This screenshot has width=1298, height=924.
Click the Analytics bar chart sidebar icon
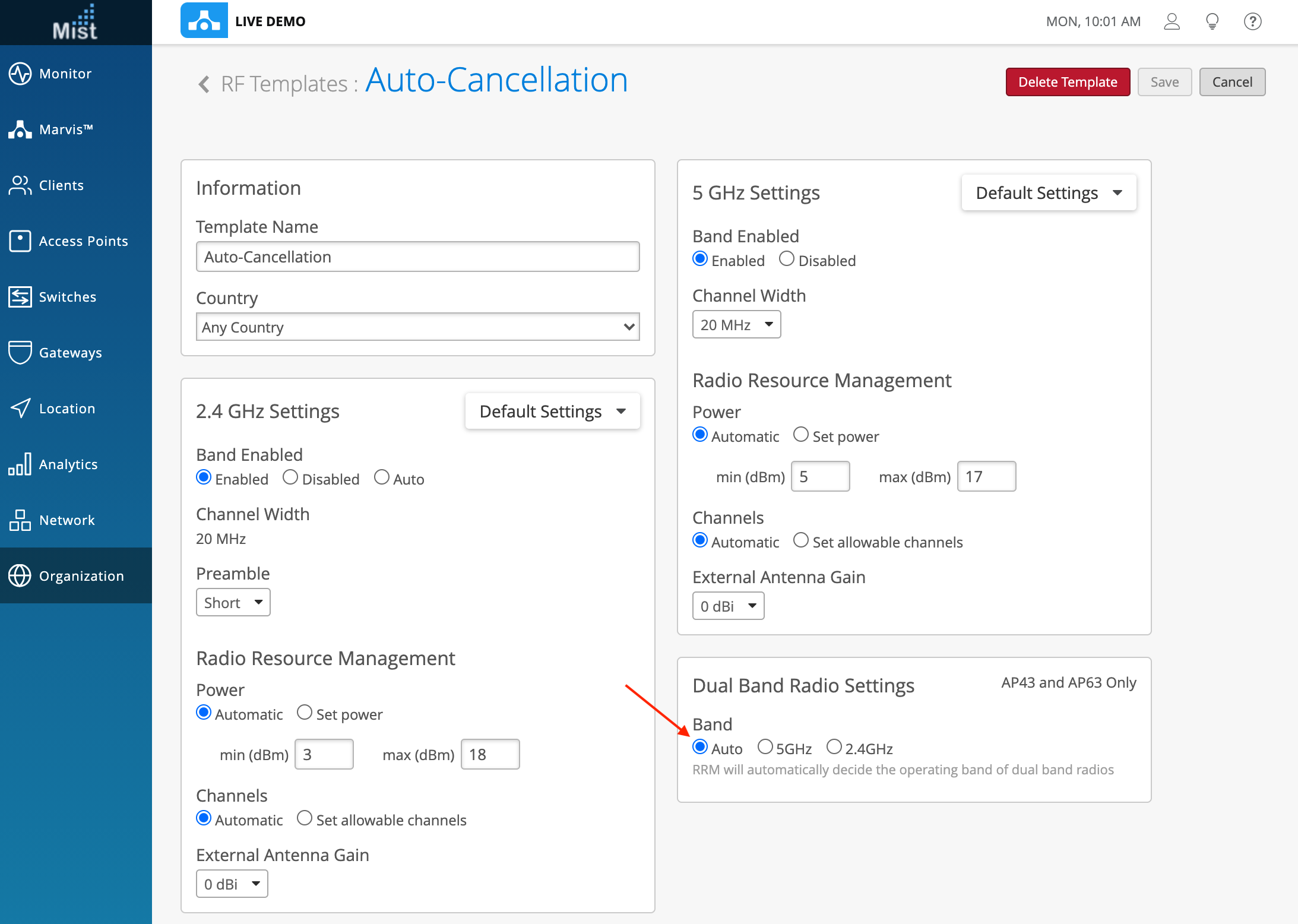20,464
